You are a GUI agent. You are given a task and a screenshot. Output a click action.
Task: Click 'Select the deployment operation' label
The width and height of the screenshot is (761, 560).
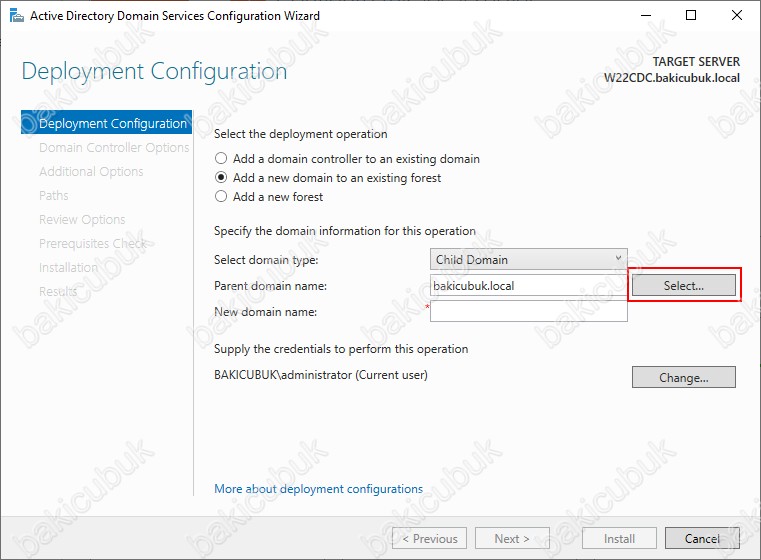point(300,134)
